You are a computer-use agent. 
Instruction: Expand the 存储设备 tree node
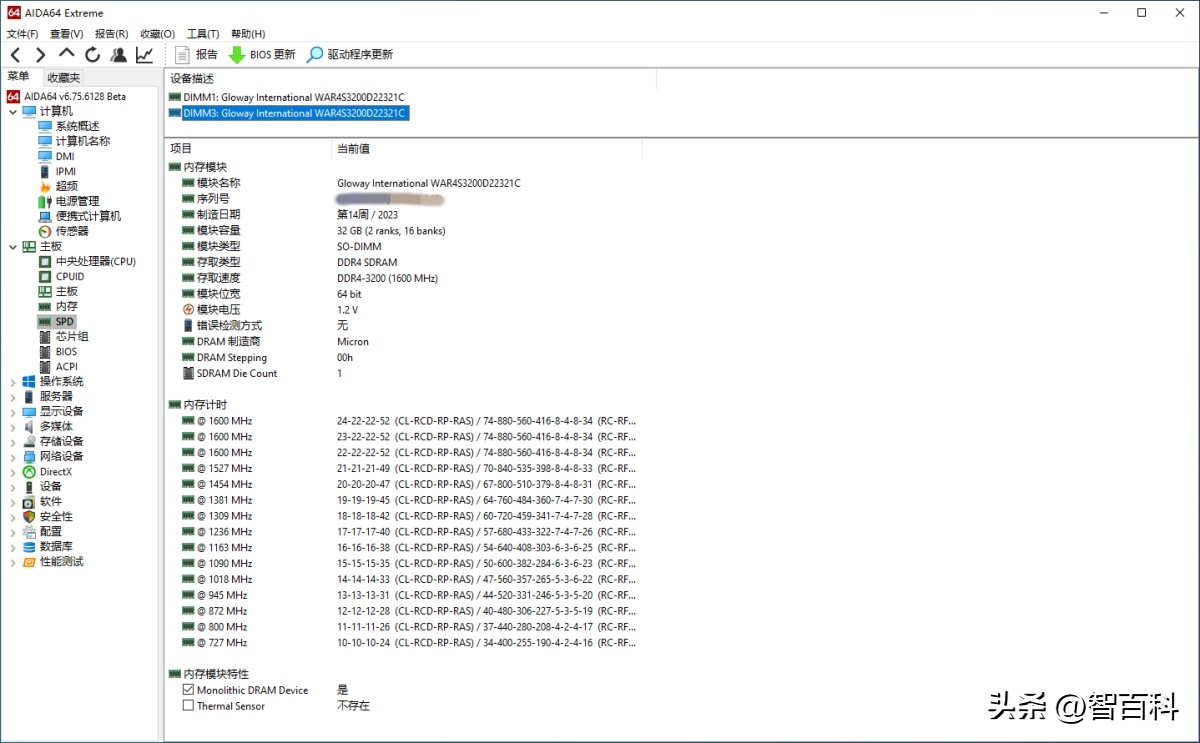[x=13, y=442]
